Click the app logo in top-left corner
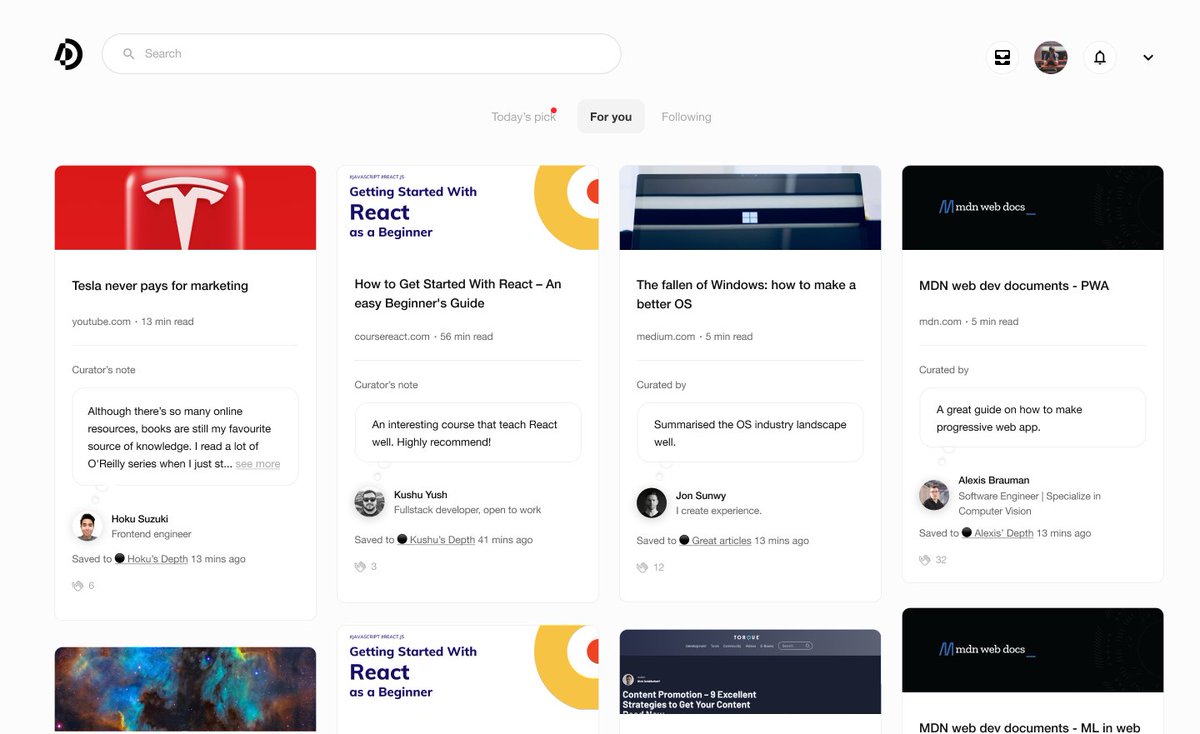Viewport: 1200px width, 734px height. click(x=68, y=54)
